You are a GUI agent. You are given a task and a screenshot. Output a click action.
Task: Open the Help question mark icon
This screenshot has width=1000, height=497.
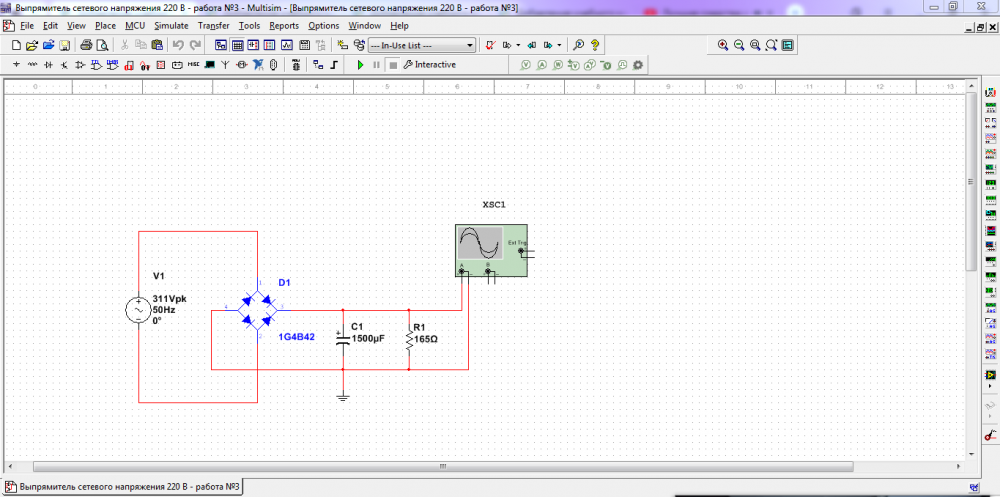tap(594, 45)
